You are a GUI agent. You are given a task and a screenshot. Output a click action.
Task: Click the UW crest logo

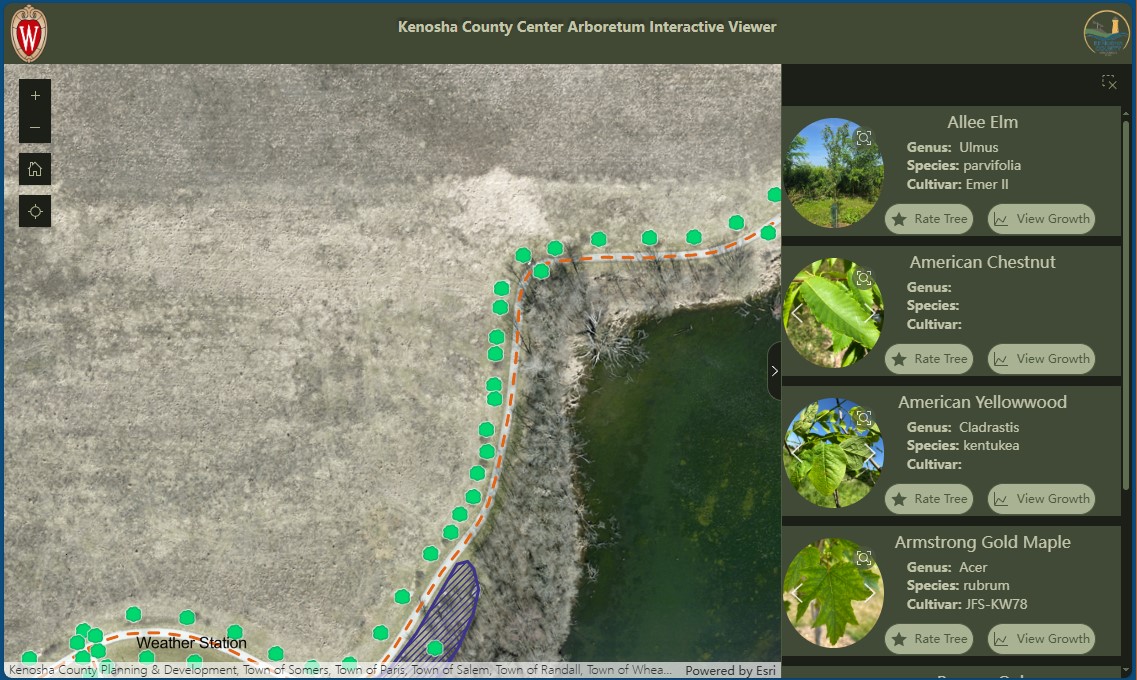tap(30, 33)
